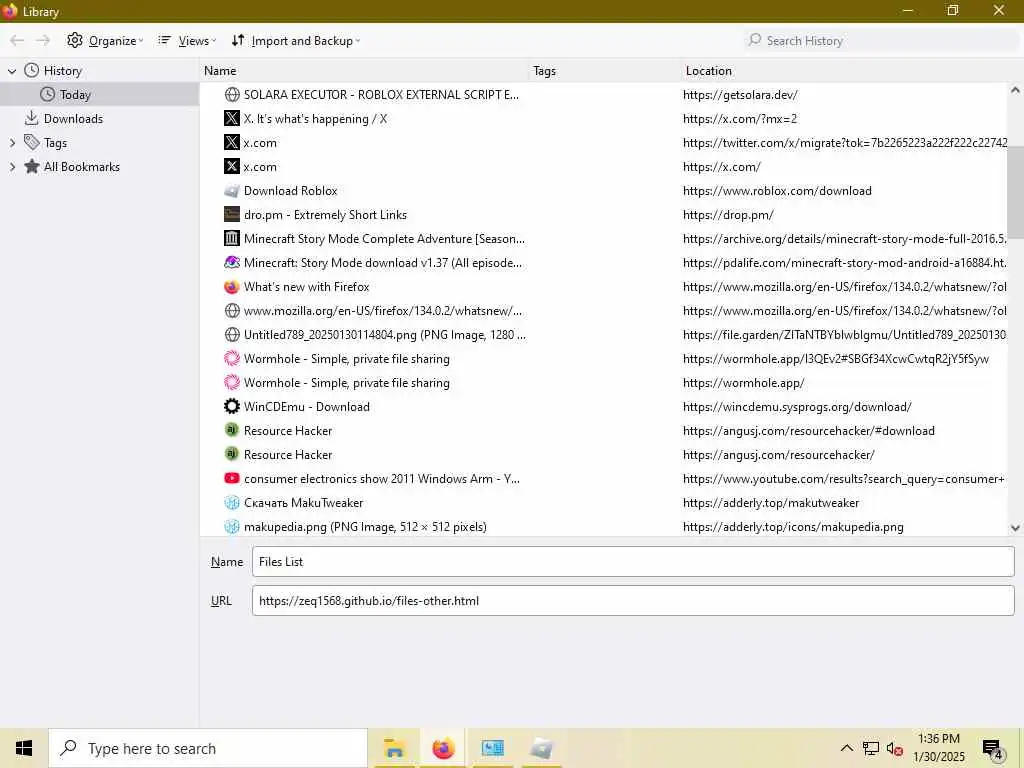Click the back arrow in Library toolbar
This screenshot has width=1024, height=768.
coord(17,40)
